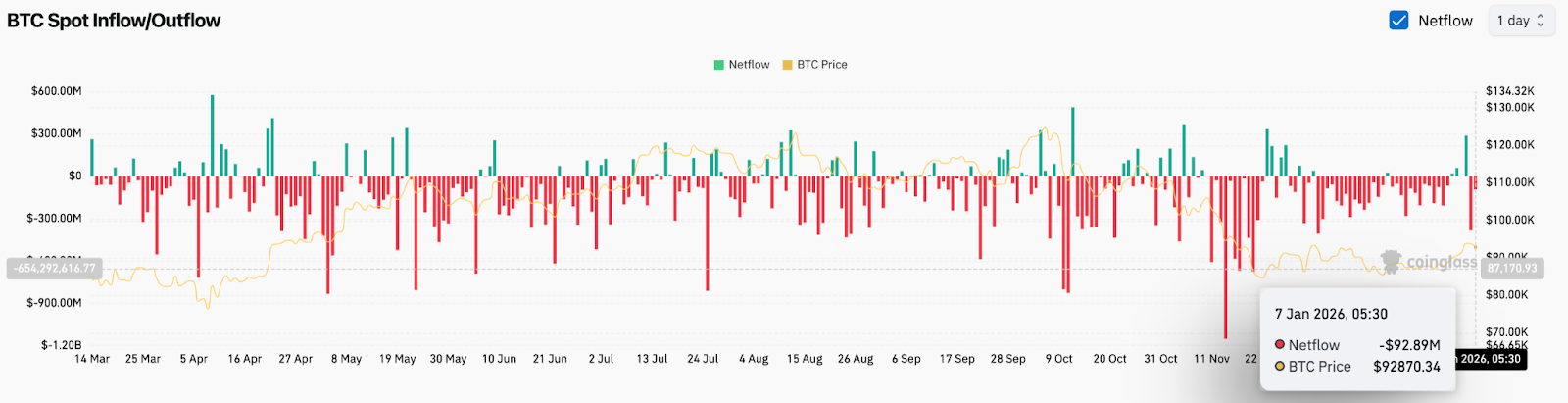Click the red Netflow dot in tooltip
1568x403 pixels.
(x=1280, y=345)
